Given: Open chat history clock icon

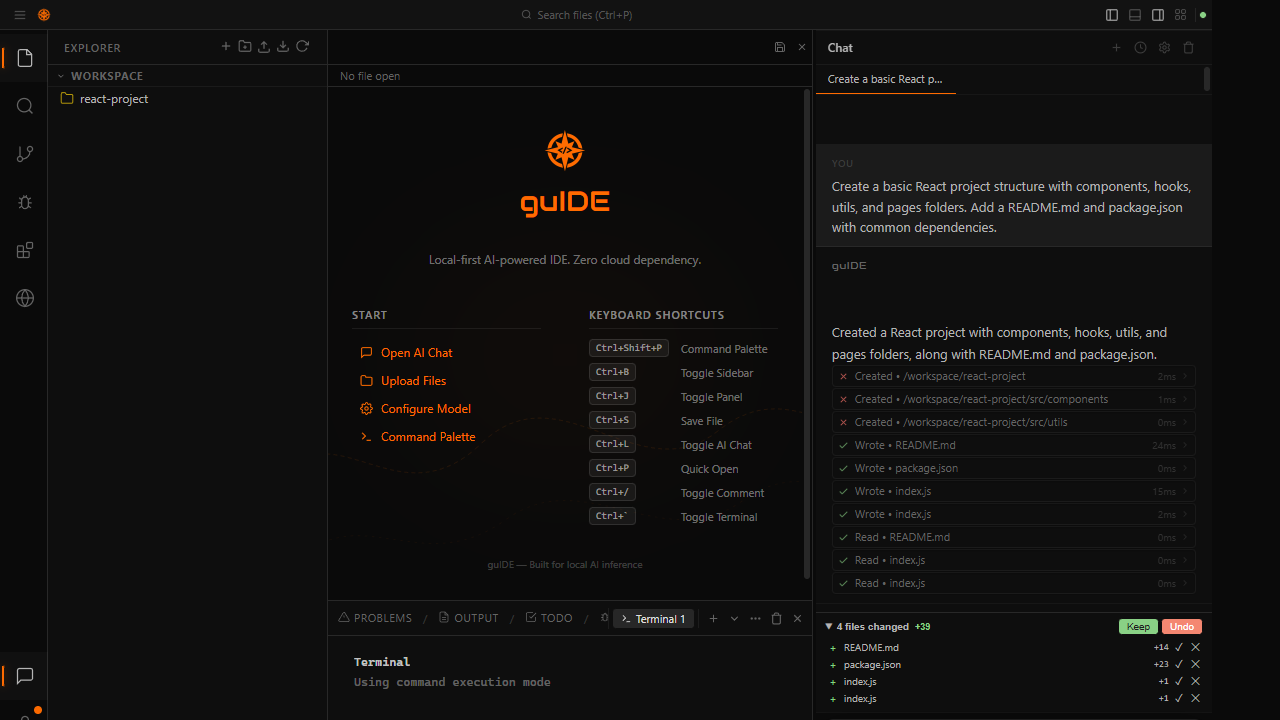Looking at the screenshot, I should click(x=1140, y=47).
